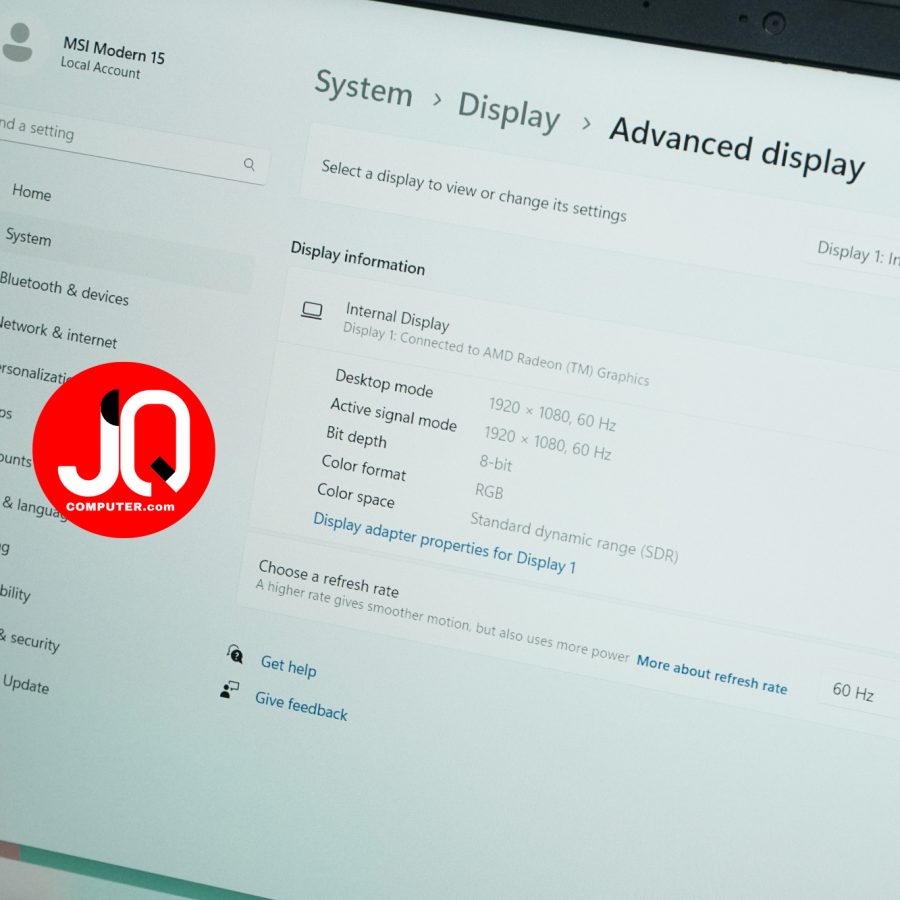The width and height of the screenshot is (900, 900).
Task: Select Network & internet in sidebar
Action: (58, 333)
